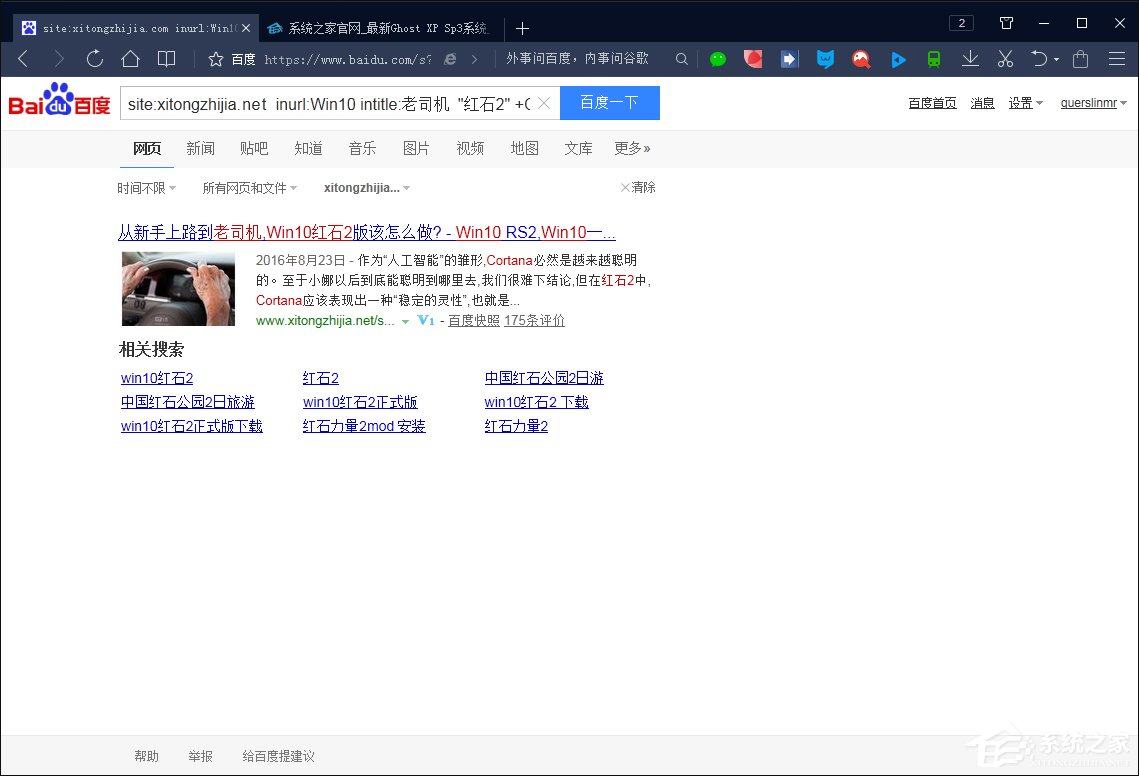Click the 百度一下 search button

(609, 103)
